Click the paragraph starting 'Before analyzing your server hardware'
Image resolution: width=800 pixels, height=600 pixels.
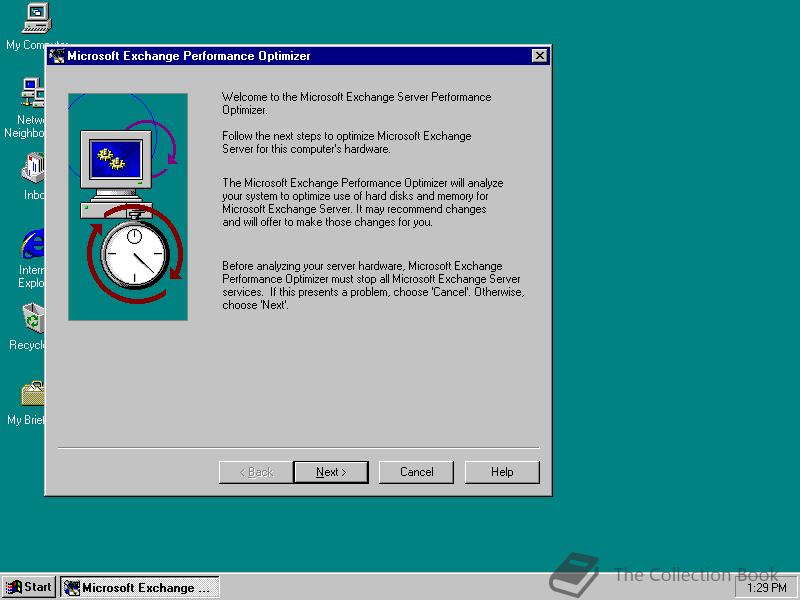point(373,285)
